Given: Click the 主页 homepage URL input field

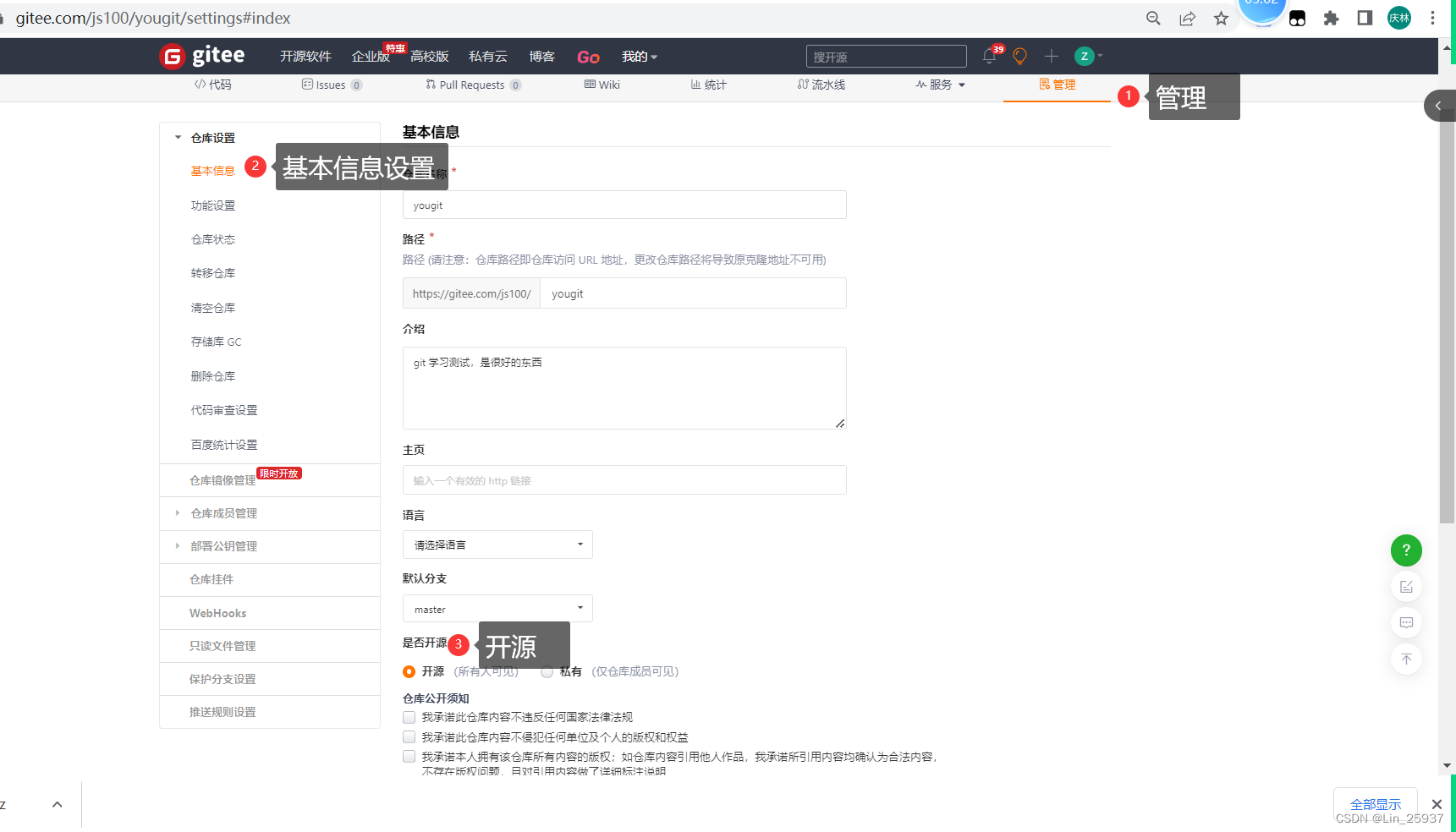Looking at the screenshot, I should (x=624, y=480).
